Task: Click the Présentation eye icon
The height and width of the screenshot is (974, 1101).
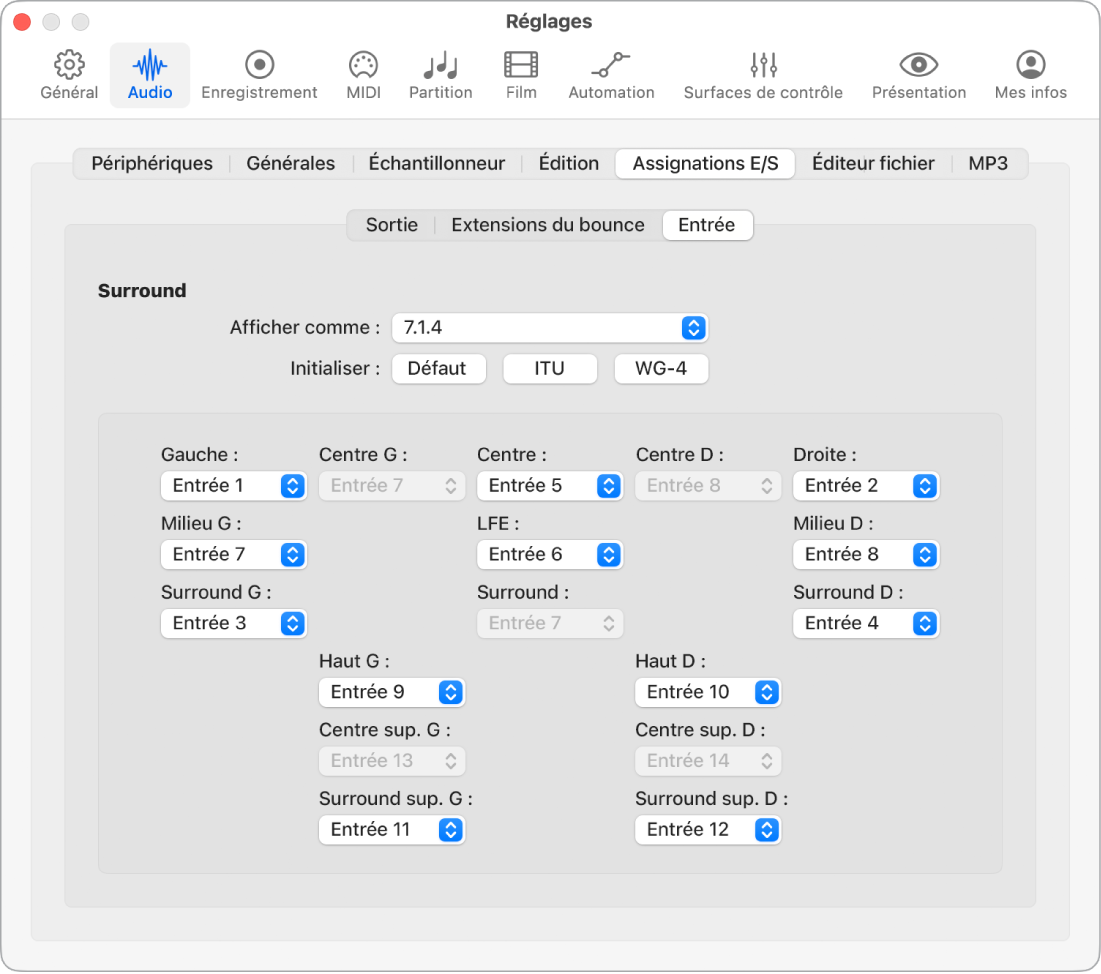Action: (x=918, y=66)
